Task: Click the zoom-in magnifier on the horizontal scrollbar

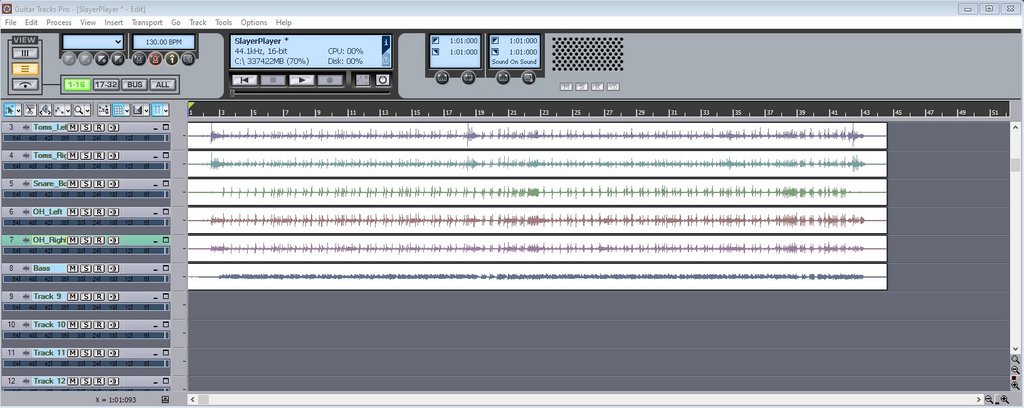Action: click(x=1004, y=399)
